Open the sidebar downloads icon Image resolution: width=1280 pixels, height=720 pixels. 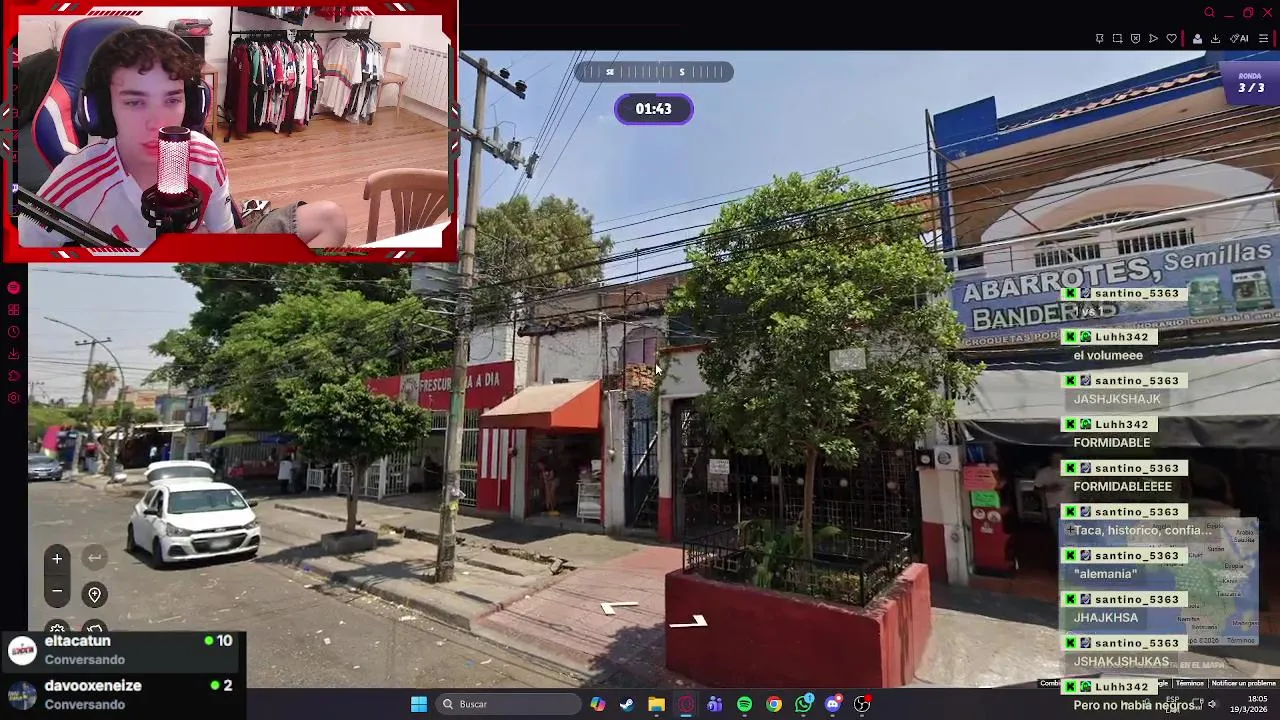13,354
